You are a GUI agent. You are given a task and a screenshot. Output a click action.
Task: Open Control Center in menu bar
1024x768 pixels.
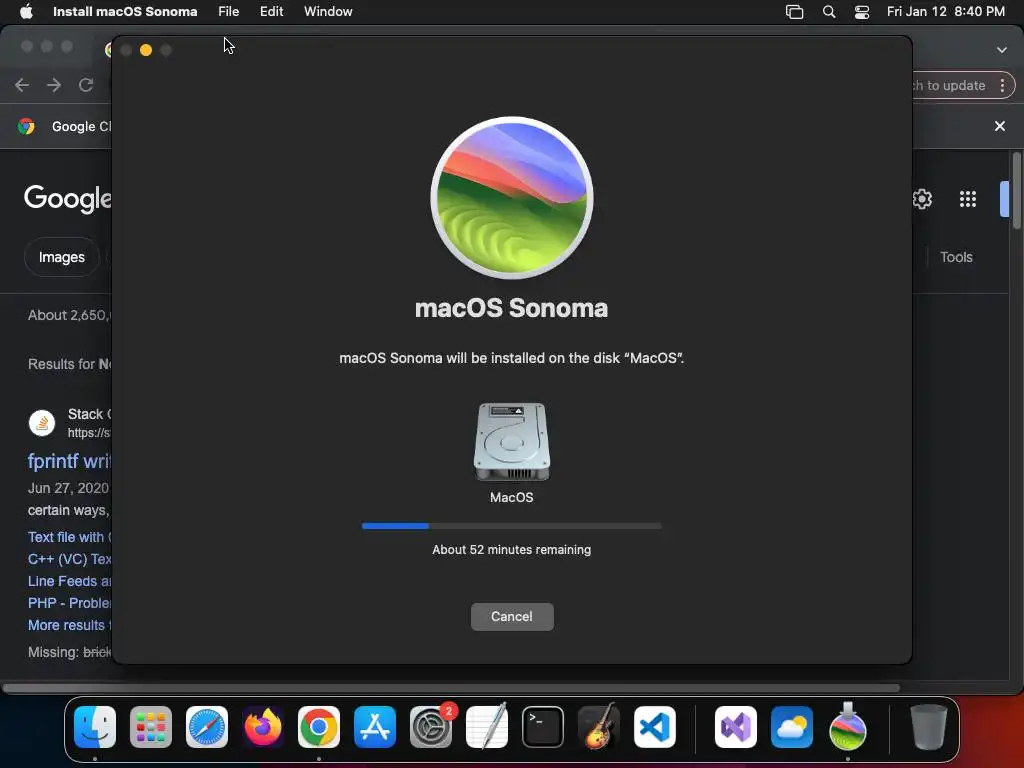coord(862,12)
